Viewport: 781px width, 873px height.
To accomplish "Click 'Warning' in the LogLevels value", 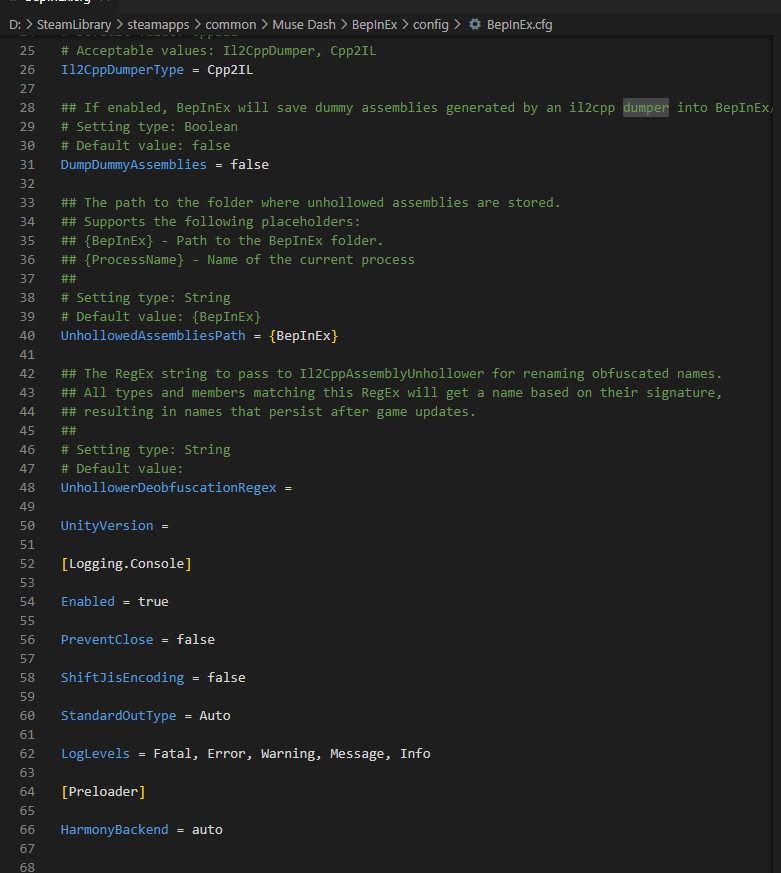I will (x=288, y=753).
